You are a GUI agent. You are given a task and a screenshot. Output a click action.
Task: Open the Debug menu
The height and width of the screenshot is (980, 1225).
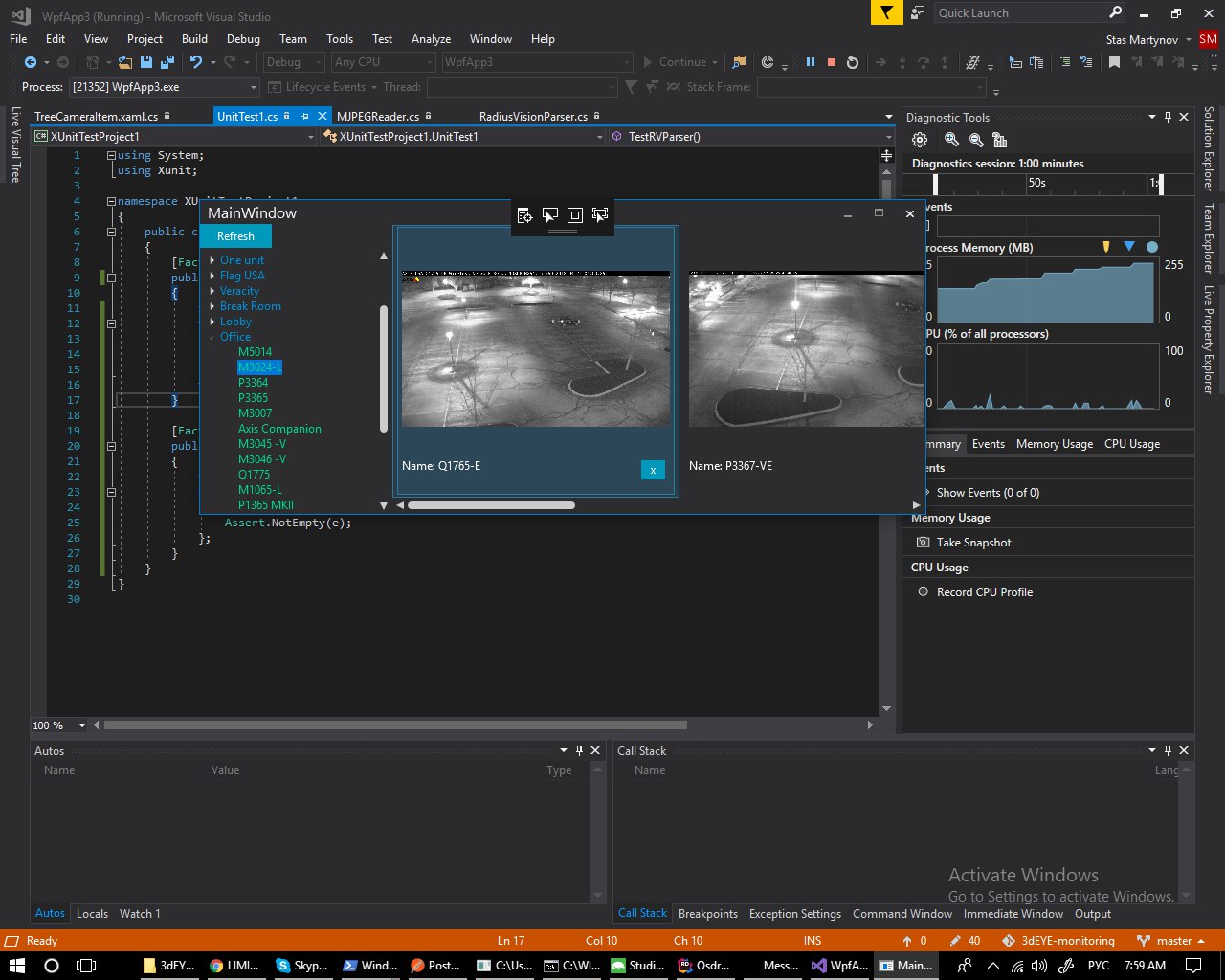point(243,39)
